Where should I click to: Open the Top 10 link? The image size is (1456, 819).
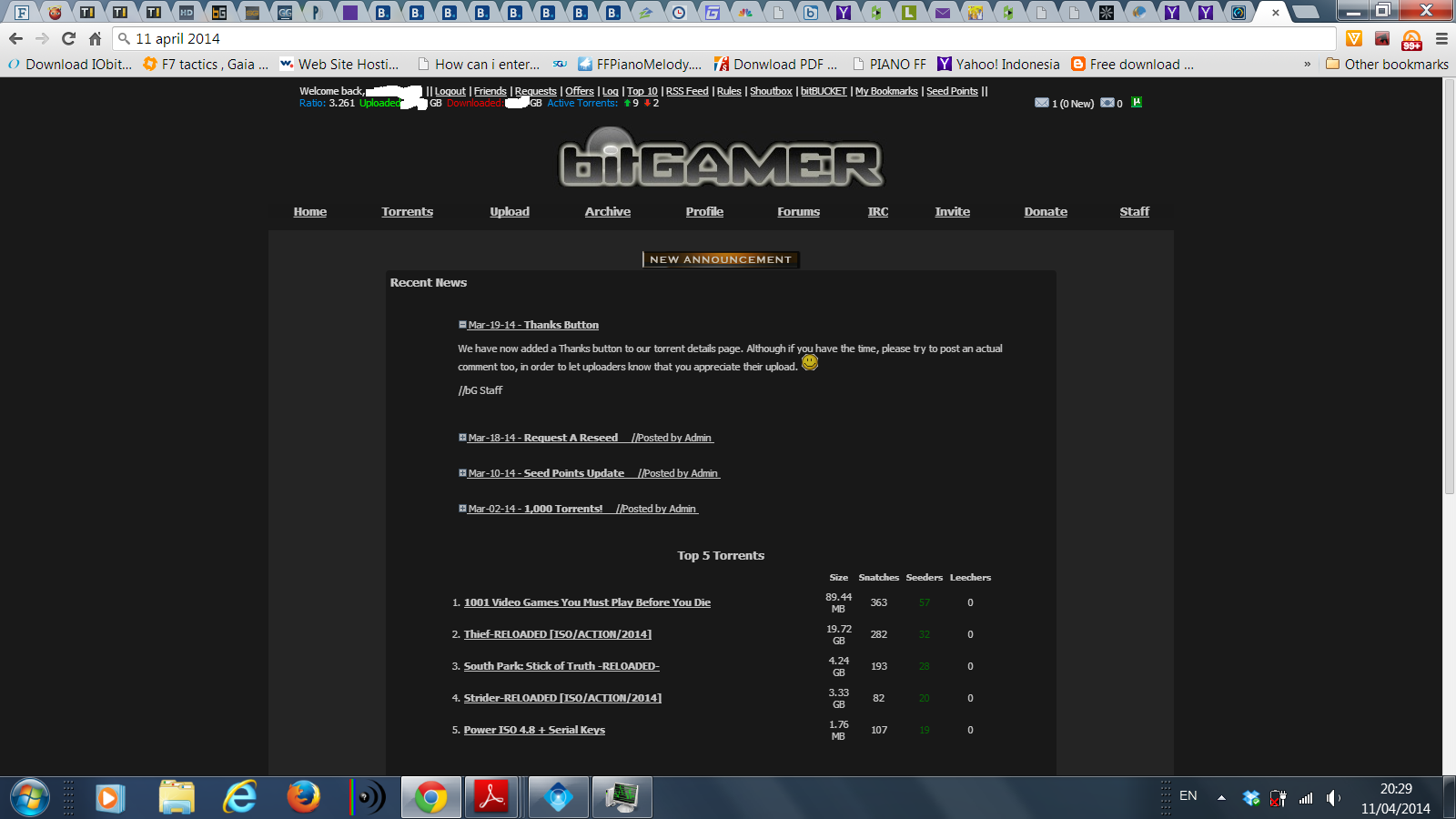pos(642,91)
